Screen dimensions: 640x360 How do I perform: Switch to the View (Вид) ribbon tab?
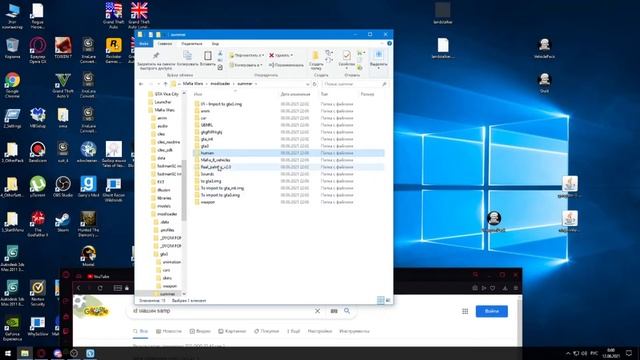pyautogui.click(x=215, y=44)
